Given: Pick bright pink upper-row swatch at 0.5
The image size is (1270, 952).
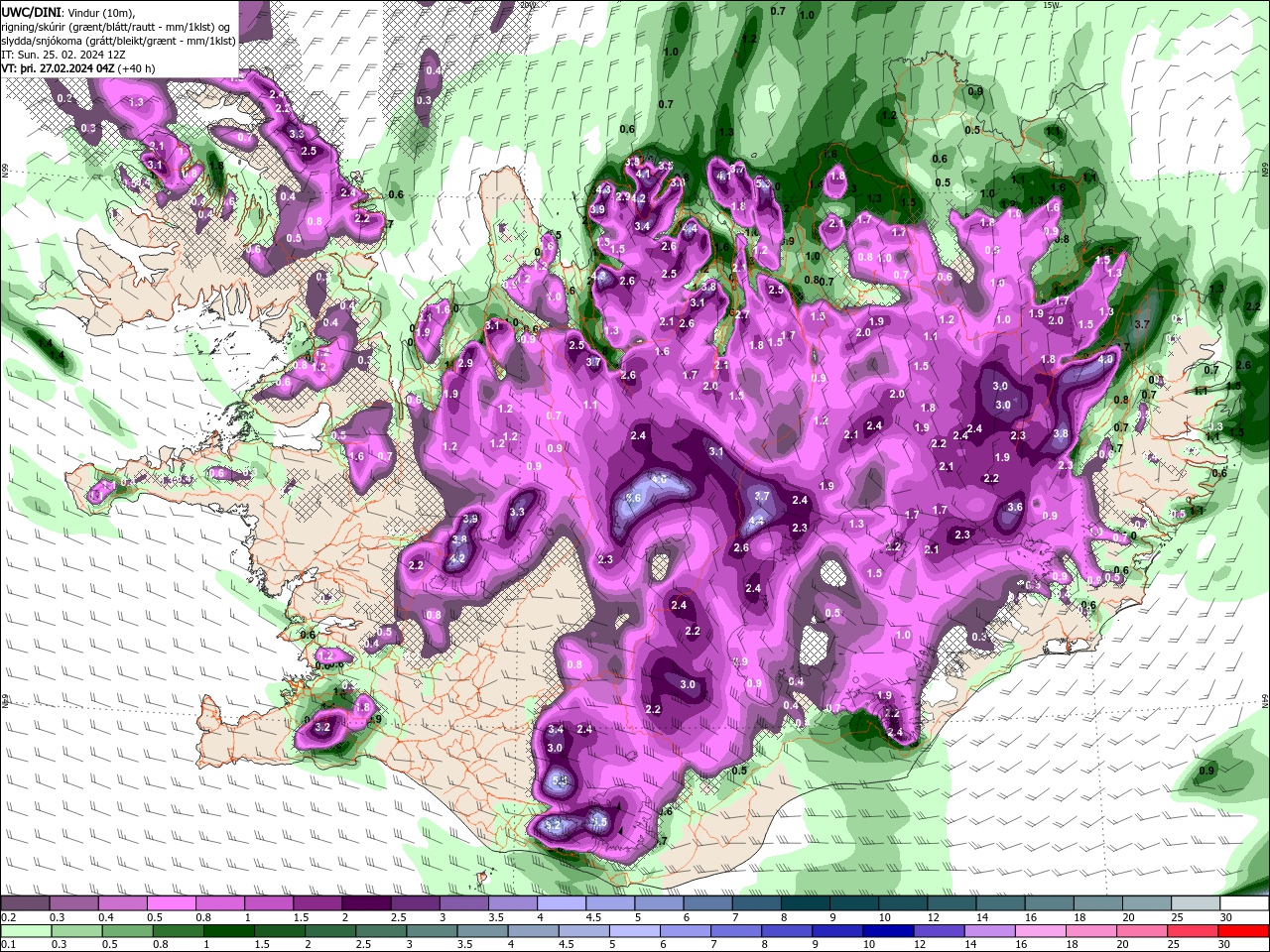Looking at the screenshot, I should pos(171,903).
